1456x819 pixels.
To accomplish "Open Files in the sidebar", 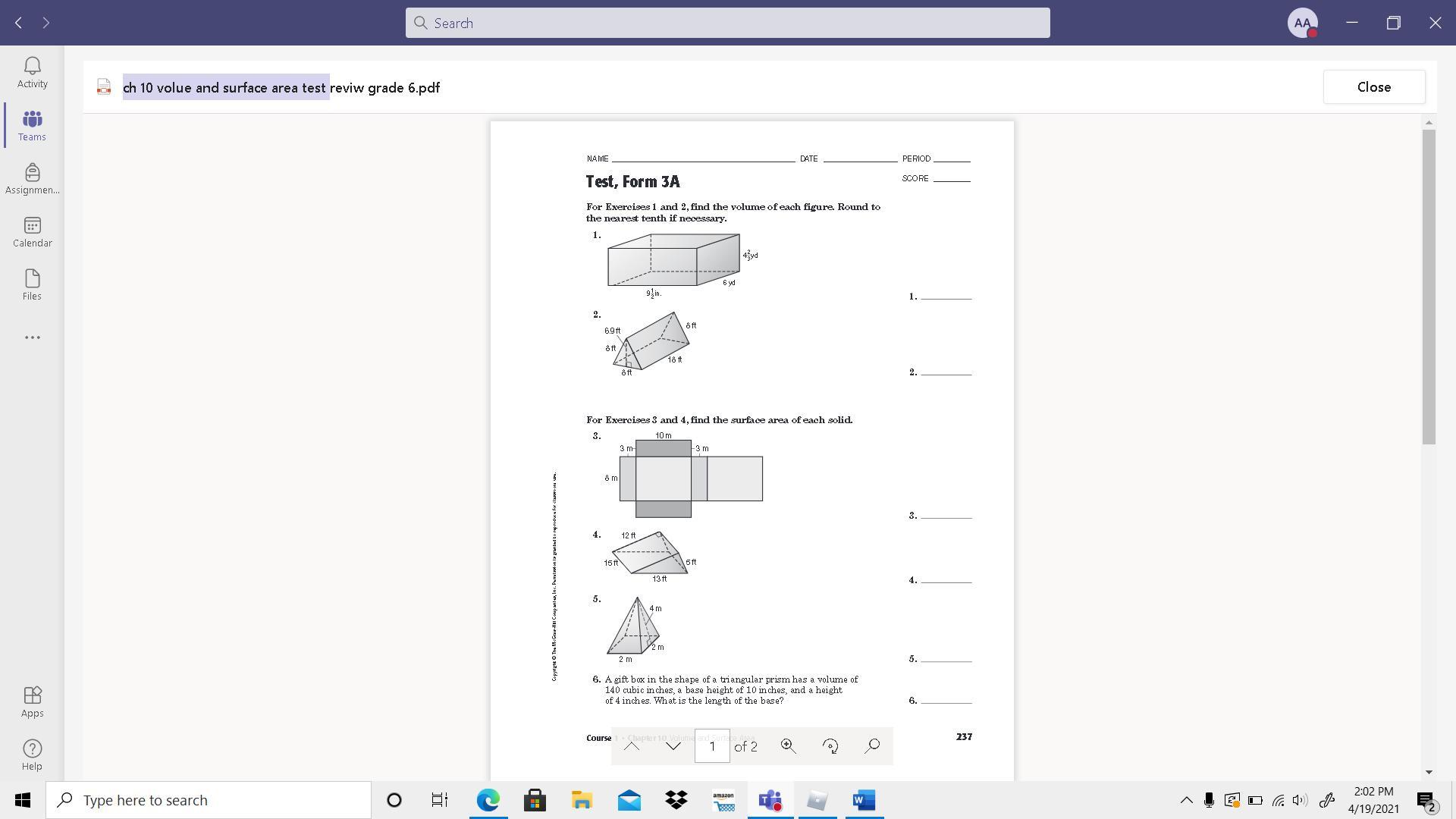I will coord(32,284).
